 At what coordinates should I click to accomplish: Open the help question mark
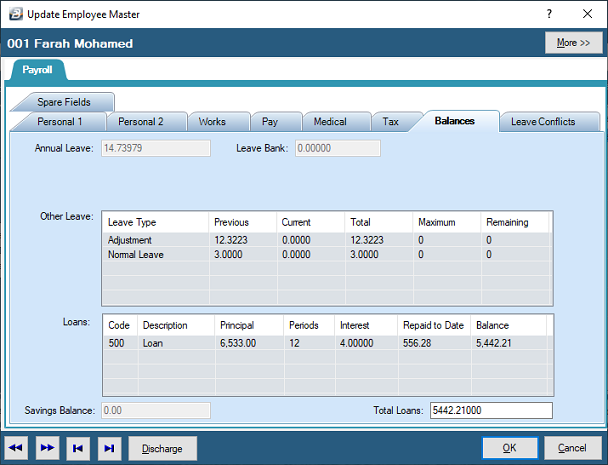(x=549, y=14)
